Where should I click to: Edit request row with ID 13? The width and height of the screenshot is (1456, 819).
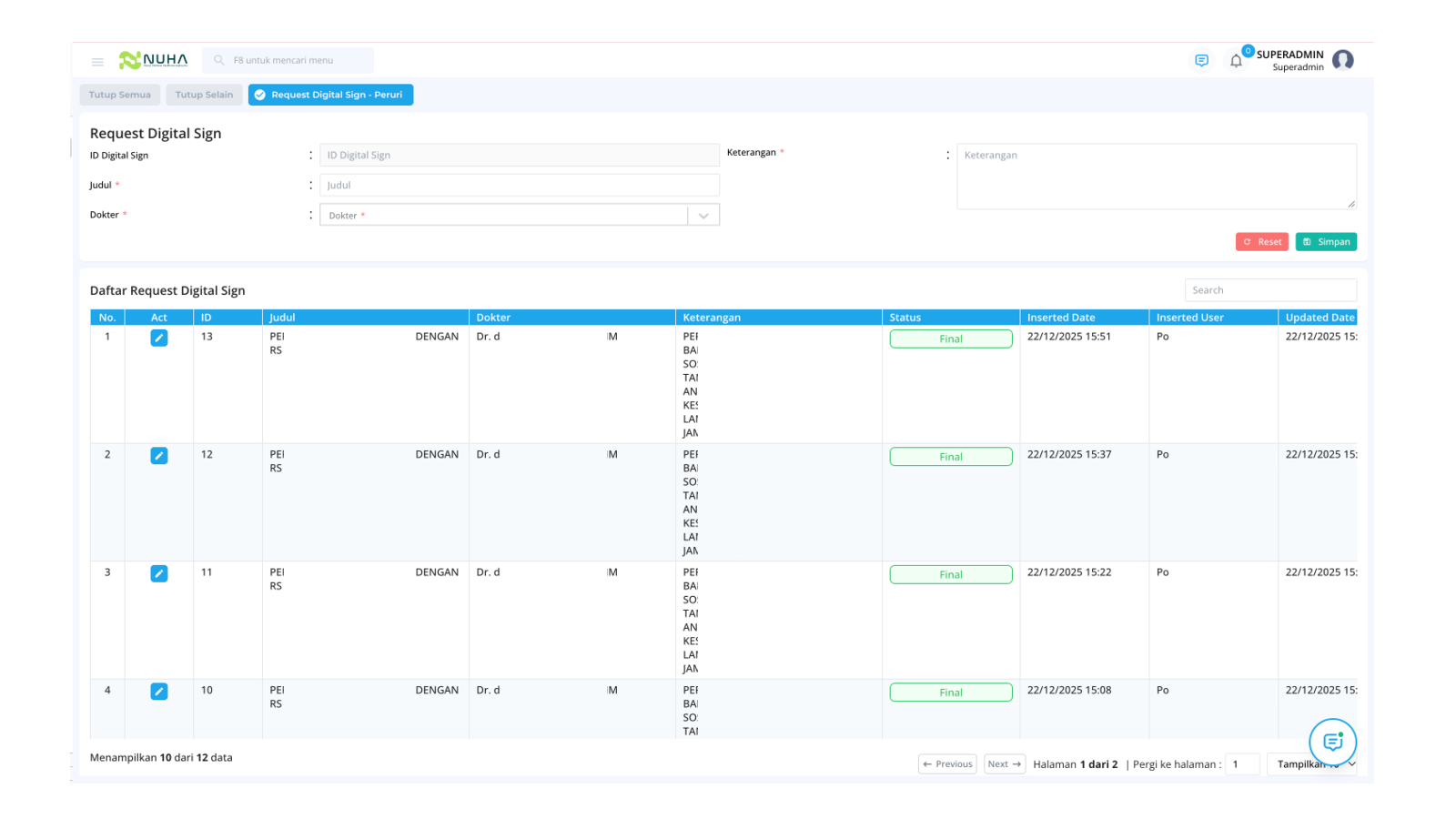click(x=159, y=338)
